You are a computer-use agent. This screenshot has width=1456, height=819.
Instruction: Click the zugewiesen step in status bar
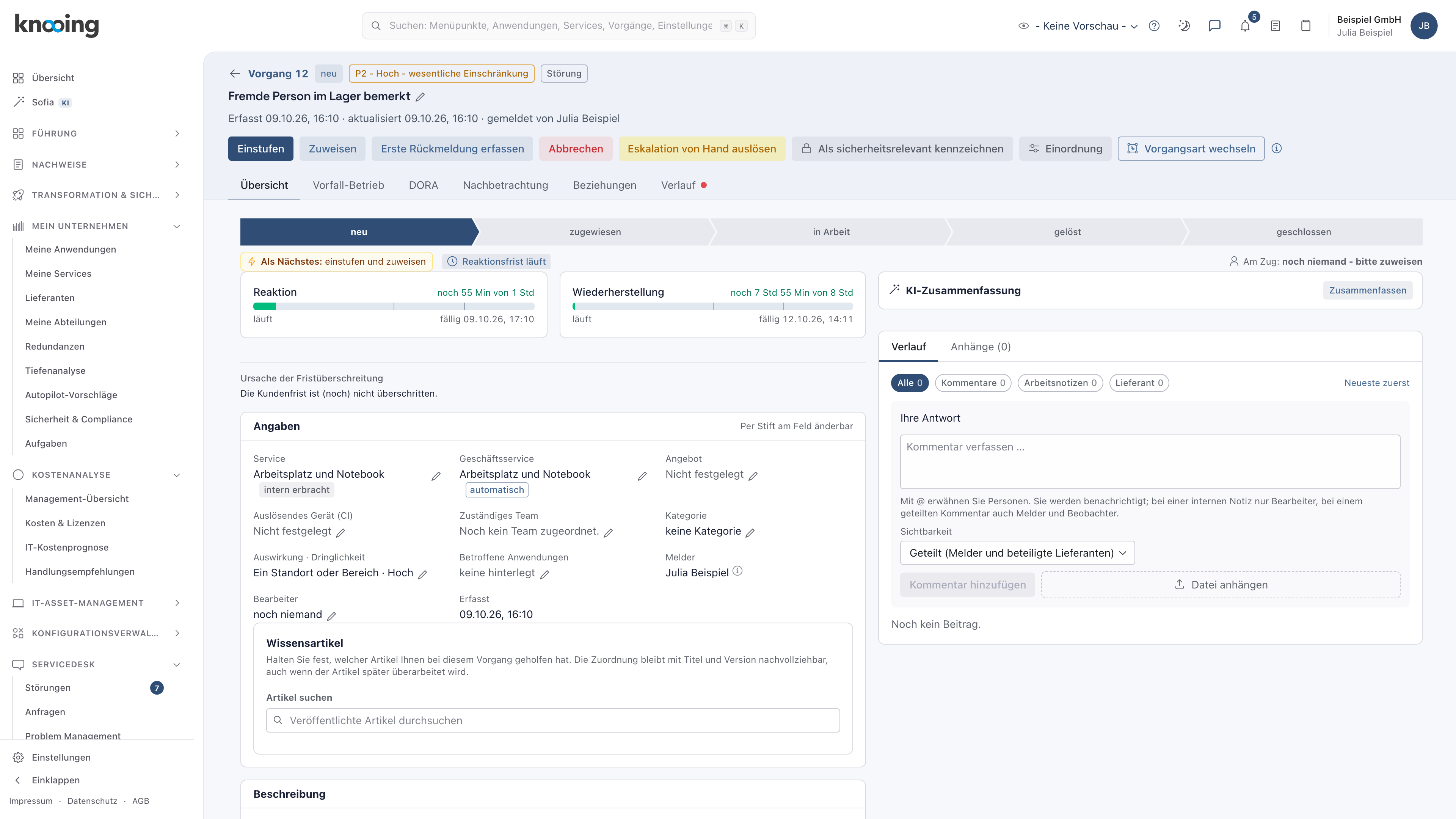click(x=595, y=232)
